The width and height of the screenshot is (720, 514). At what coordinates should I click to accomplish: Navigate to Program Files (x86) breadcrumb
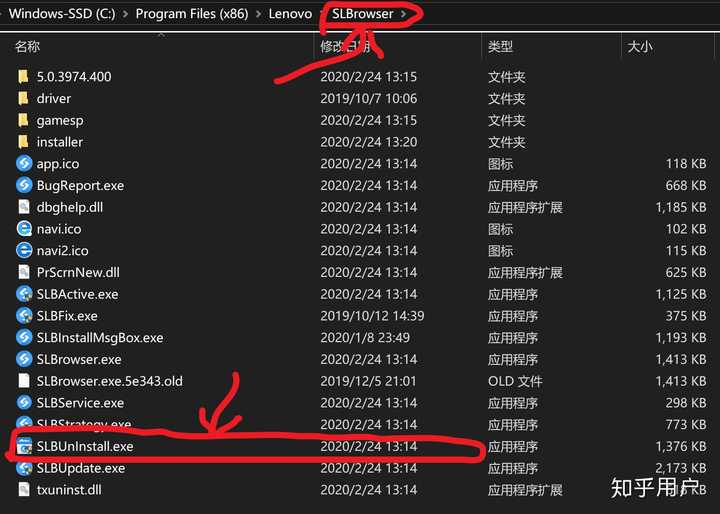click(x=192, y=14)
